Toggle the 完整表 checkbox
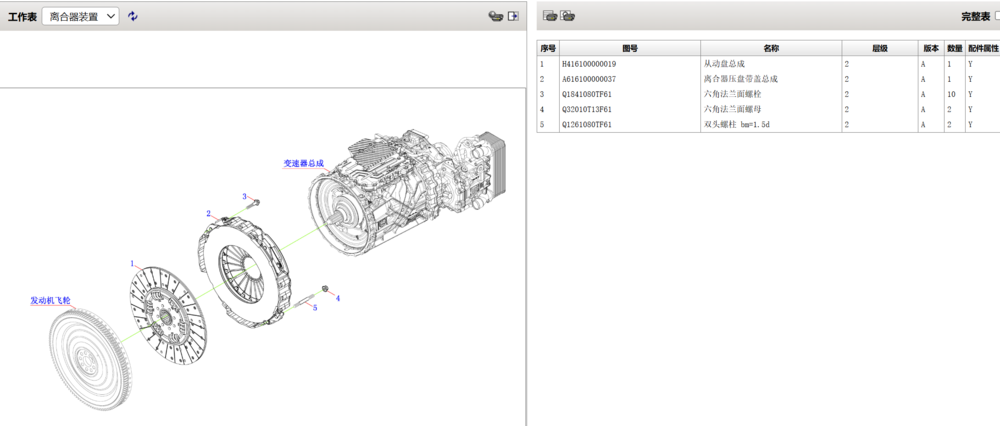This screenshot has width=1000, height=426. click(995, 17)
